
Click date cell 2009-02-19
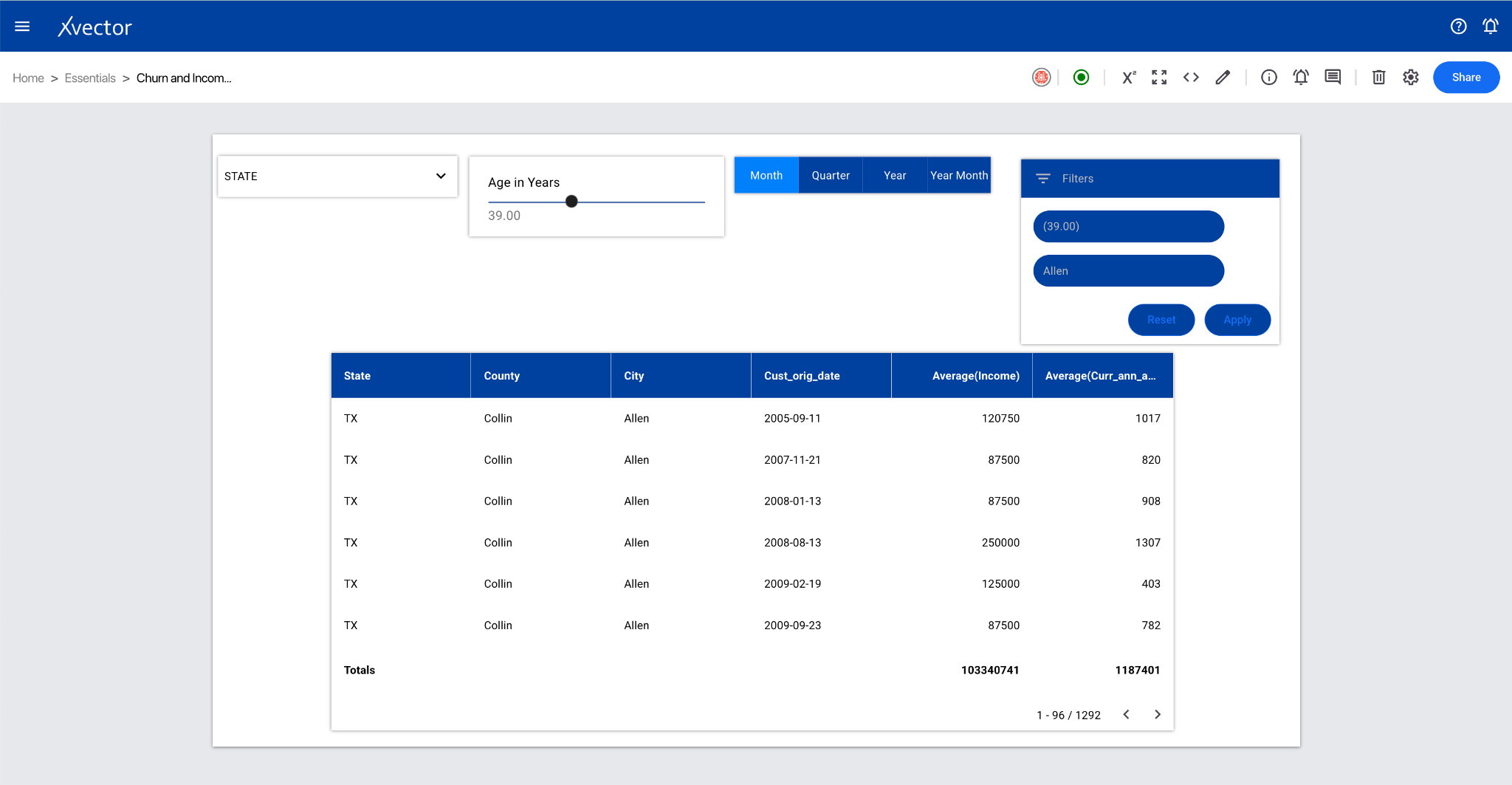click(792, 584)
